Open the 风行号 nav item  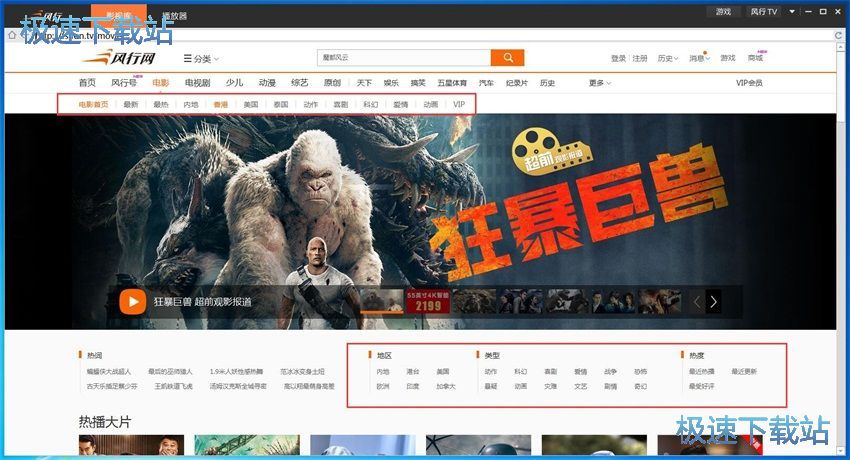pos(124,83)
